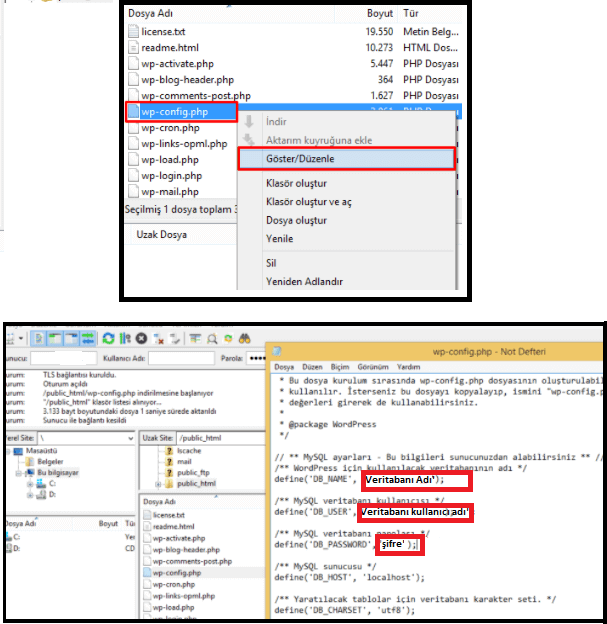
Task: Click Klasör oluştur in the context menu
Action: coord(296,183)
